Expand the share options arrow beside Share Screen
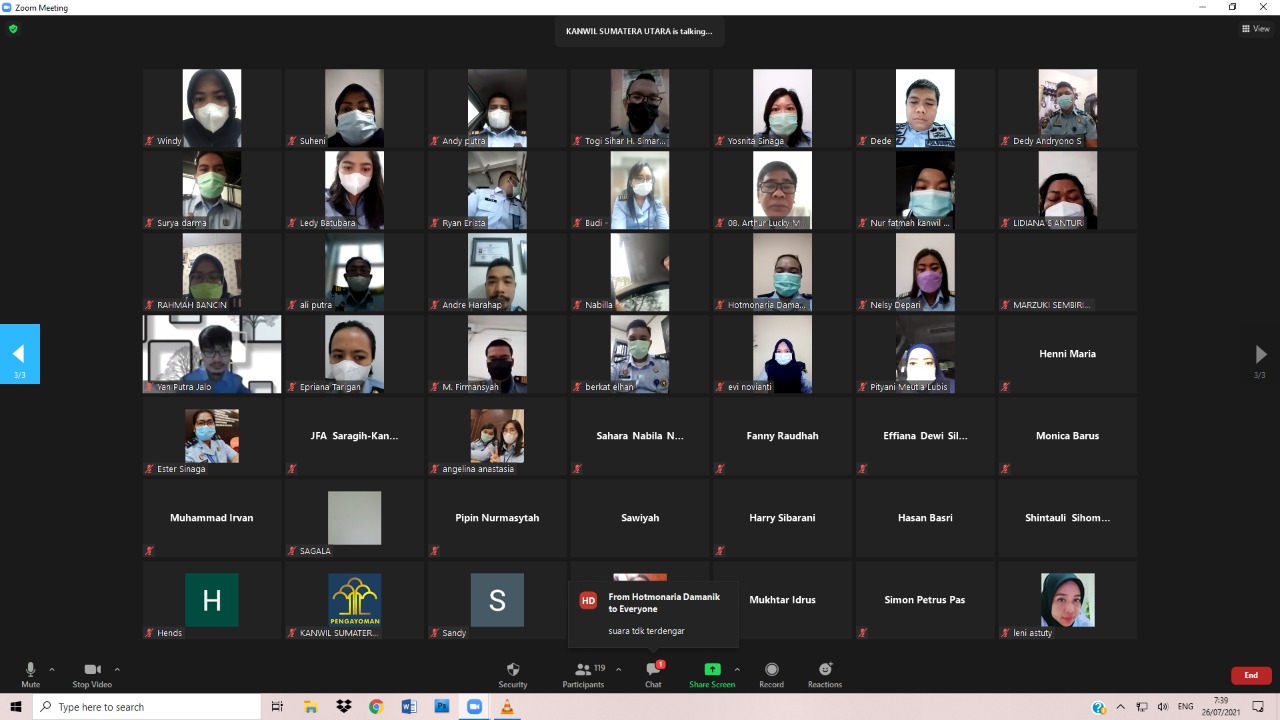Screen dimensions: 1280x720 pyautogui.click(x=737, y=669)
